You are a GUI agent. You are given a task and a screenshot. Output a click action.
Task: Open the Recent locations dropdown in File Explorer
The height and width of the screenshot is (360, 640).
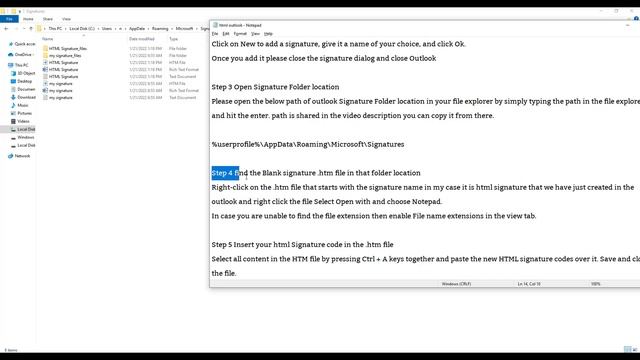(24, 29)
